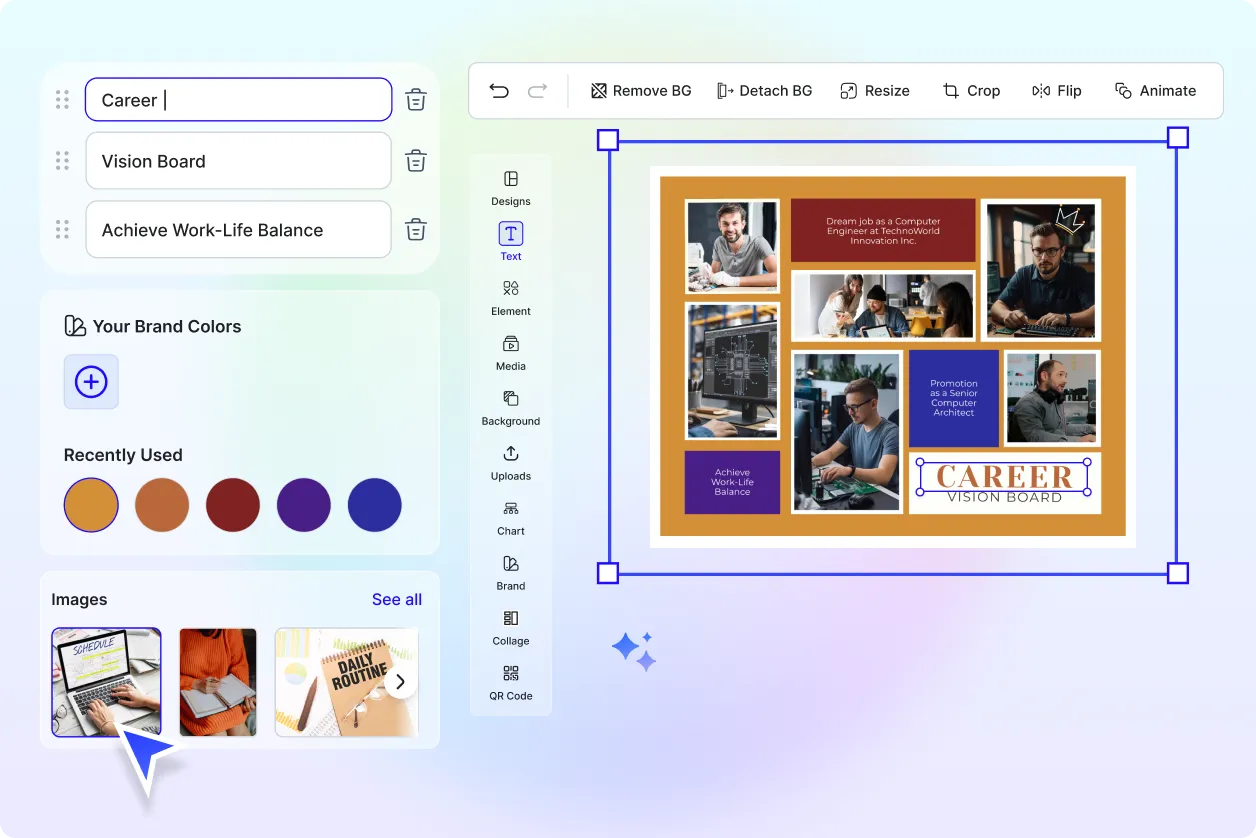
Task: Open the QR Code tool
Action: pos(511,682)
